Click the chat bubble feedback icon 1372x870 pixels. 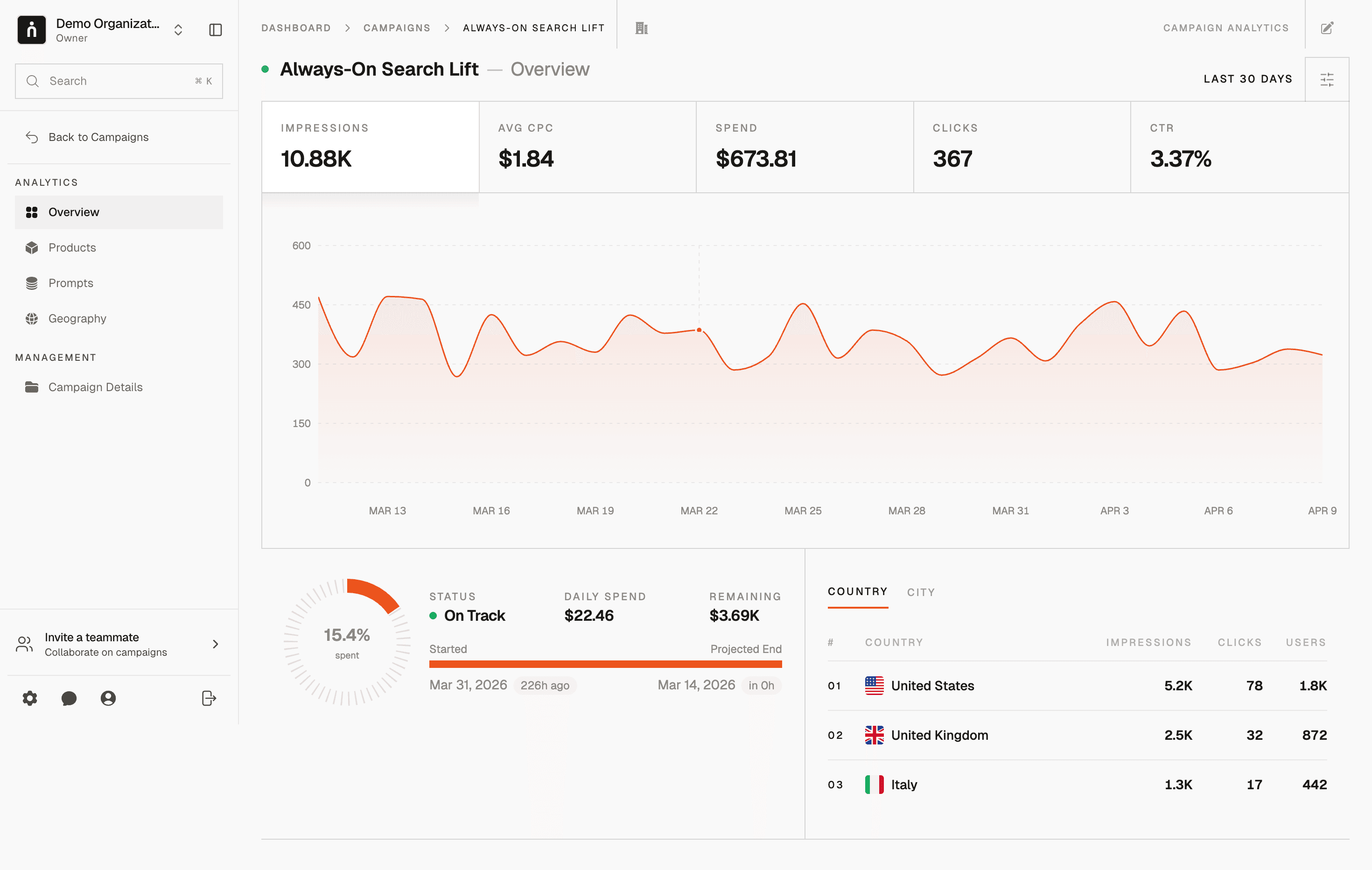click(69, 698)
